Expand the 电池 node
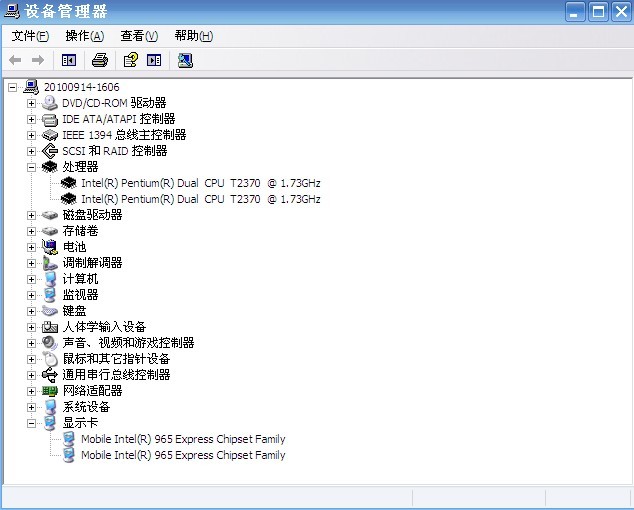 click(31, 247)
